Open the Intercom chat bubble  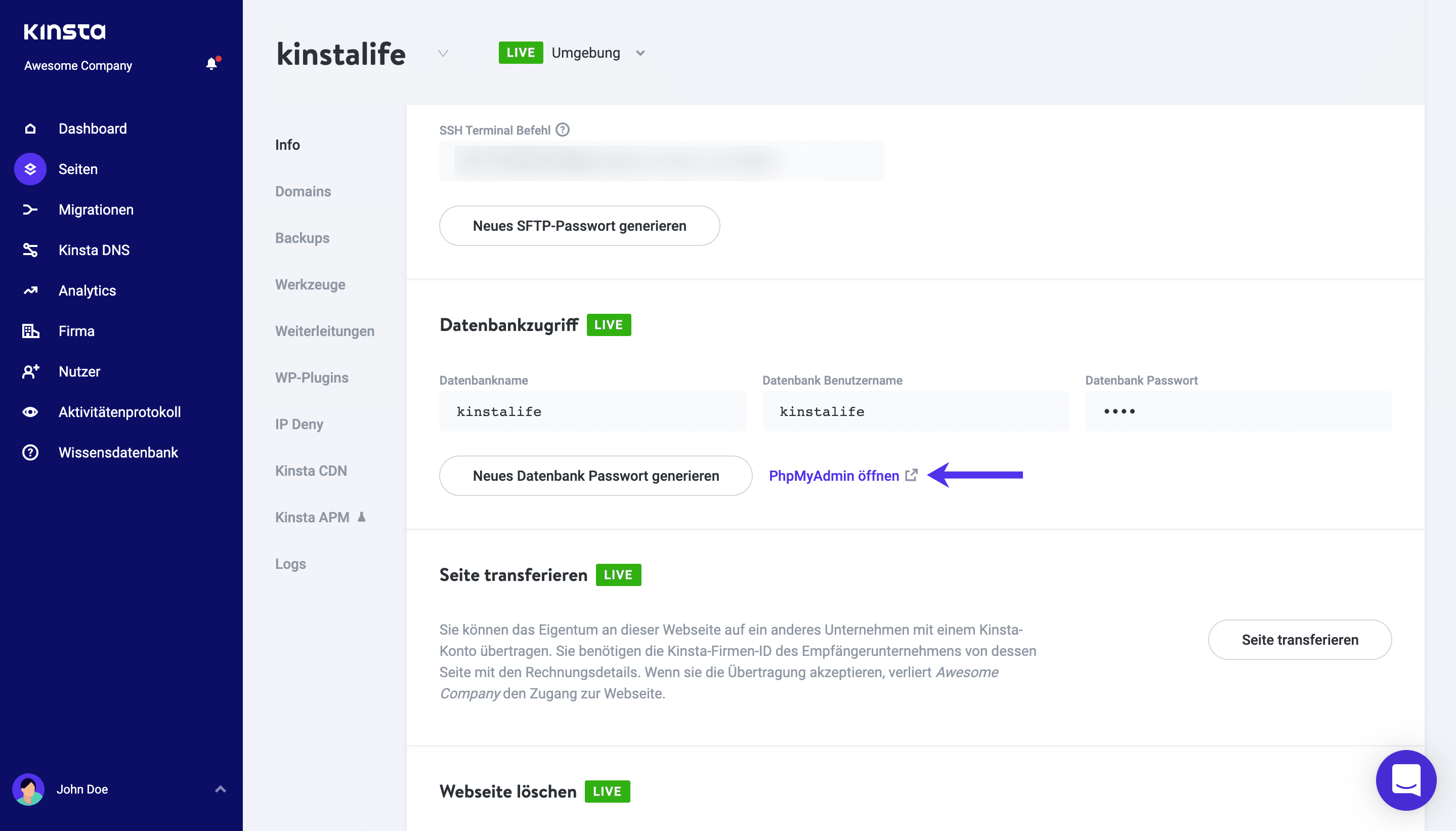1406,780
